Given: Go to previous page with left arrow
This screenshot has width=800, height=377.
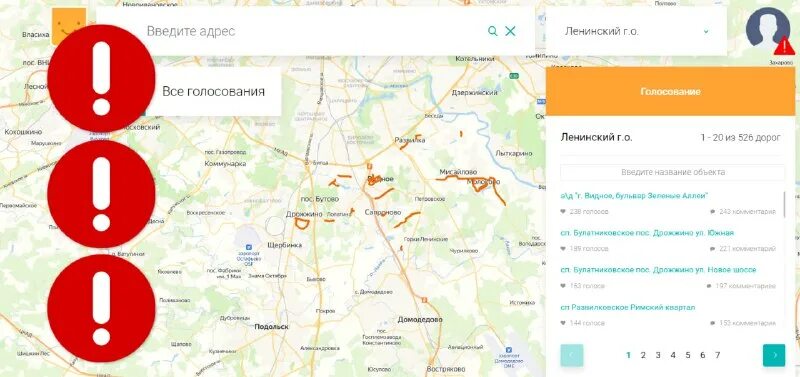Looking at the screenshot, I should (x=571, y=355).
